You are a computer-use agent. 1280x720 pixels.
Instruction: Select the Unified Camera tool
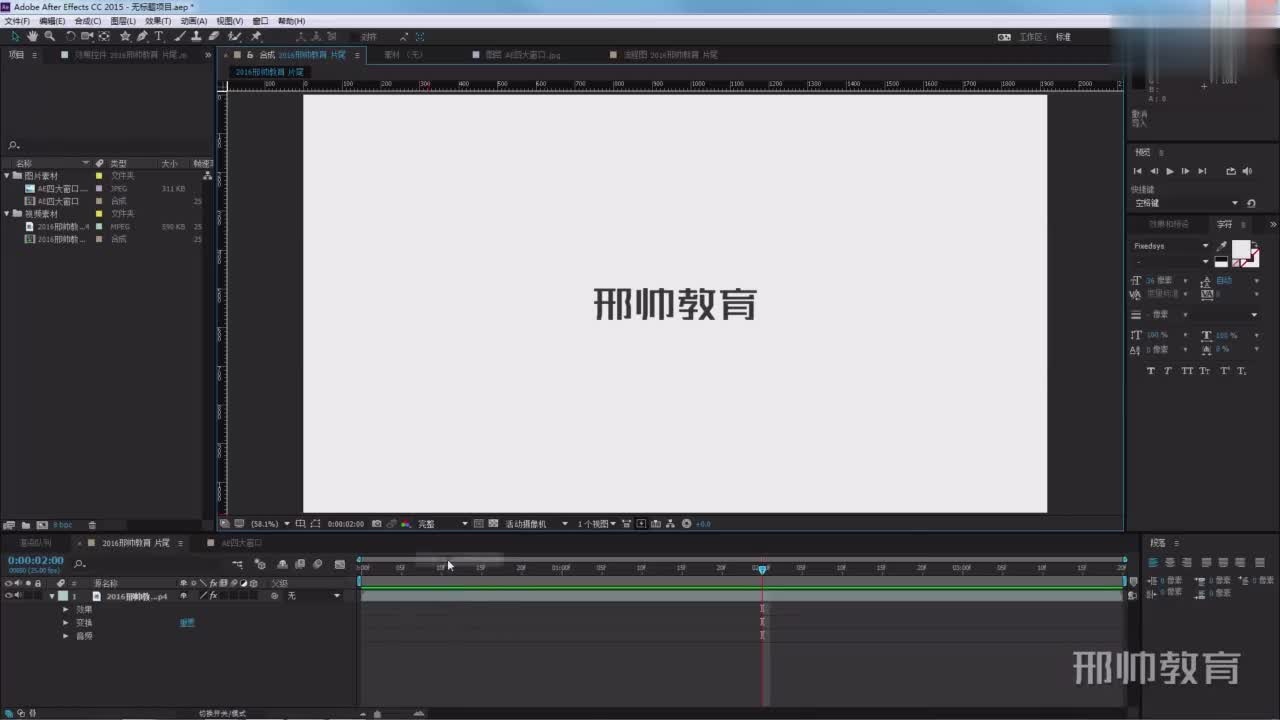[x=87, y=36]
